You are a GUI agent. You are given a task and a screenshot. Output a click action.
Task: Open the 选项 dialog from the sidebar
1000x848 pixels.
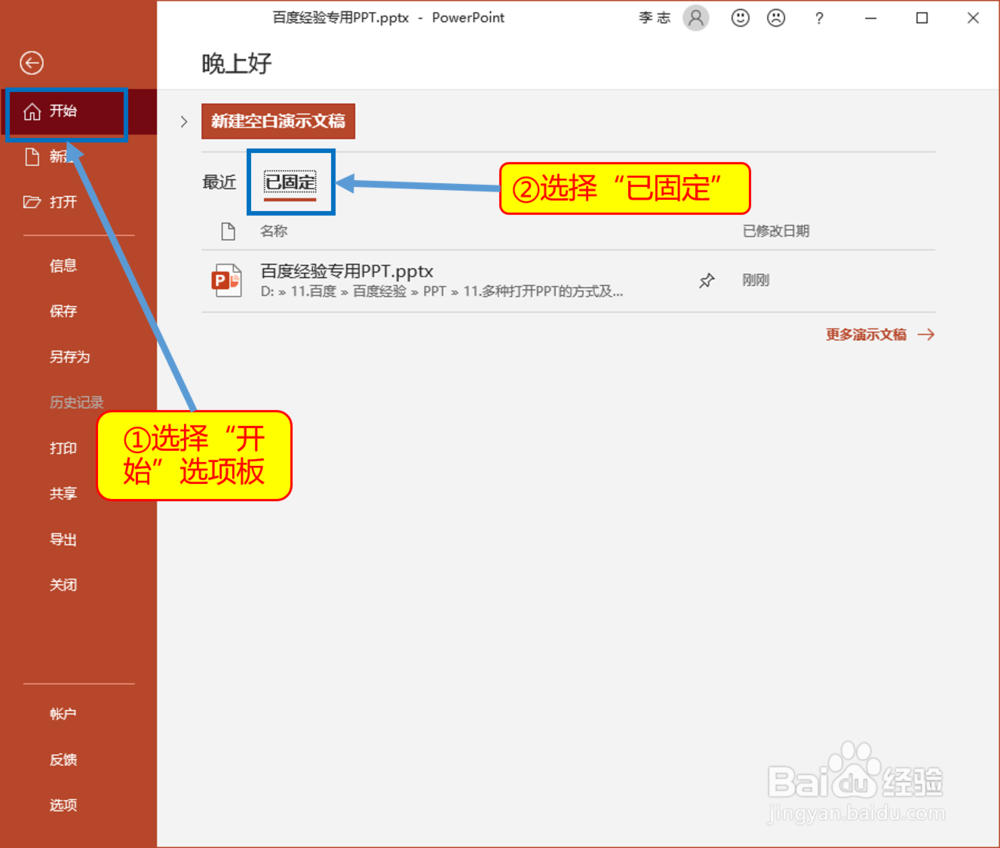(63, 805)
